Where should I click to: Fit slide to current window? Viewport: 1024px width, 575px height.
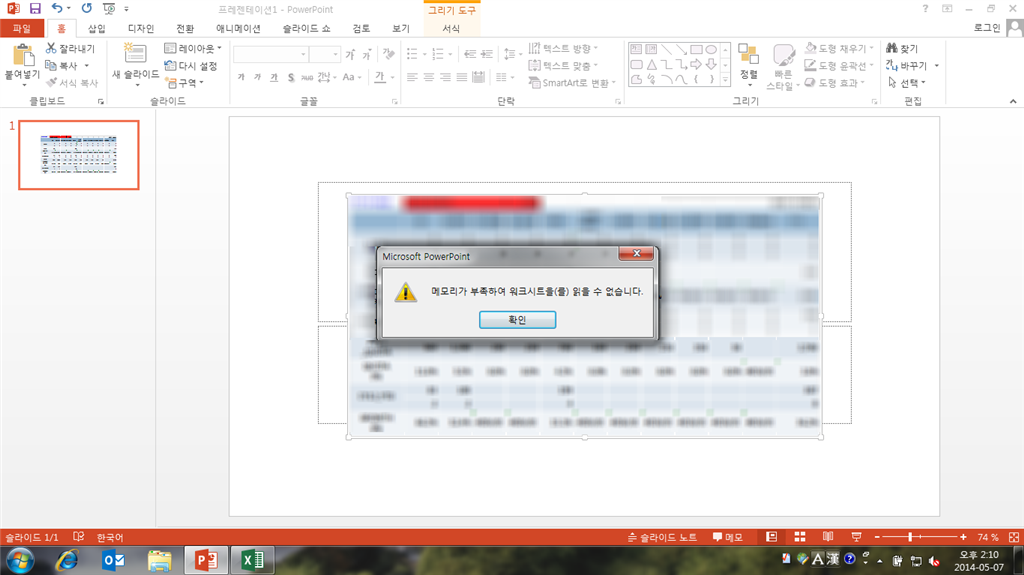(1014, 537)
